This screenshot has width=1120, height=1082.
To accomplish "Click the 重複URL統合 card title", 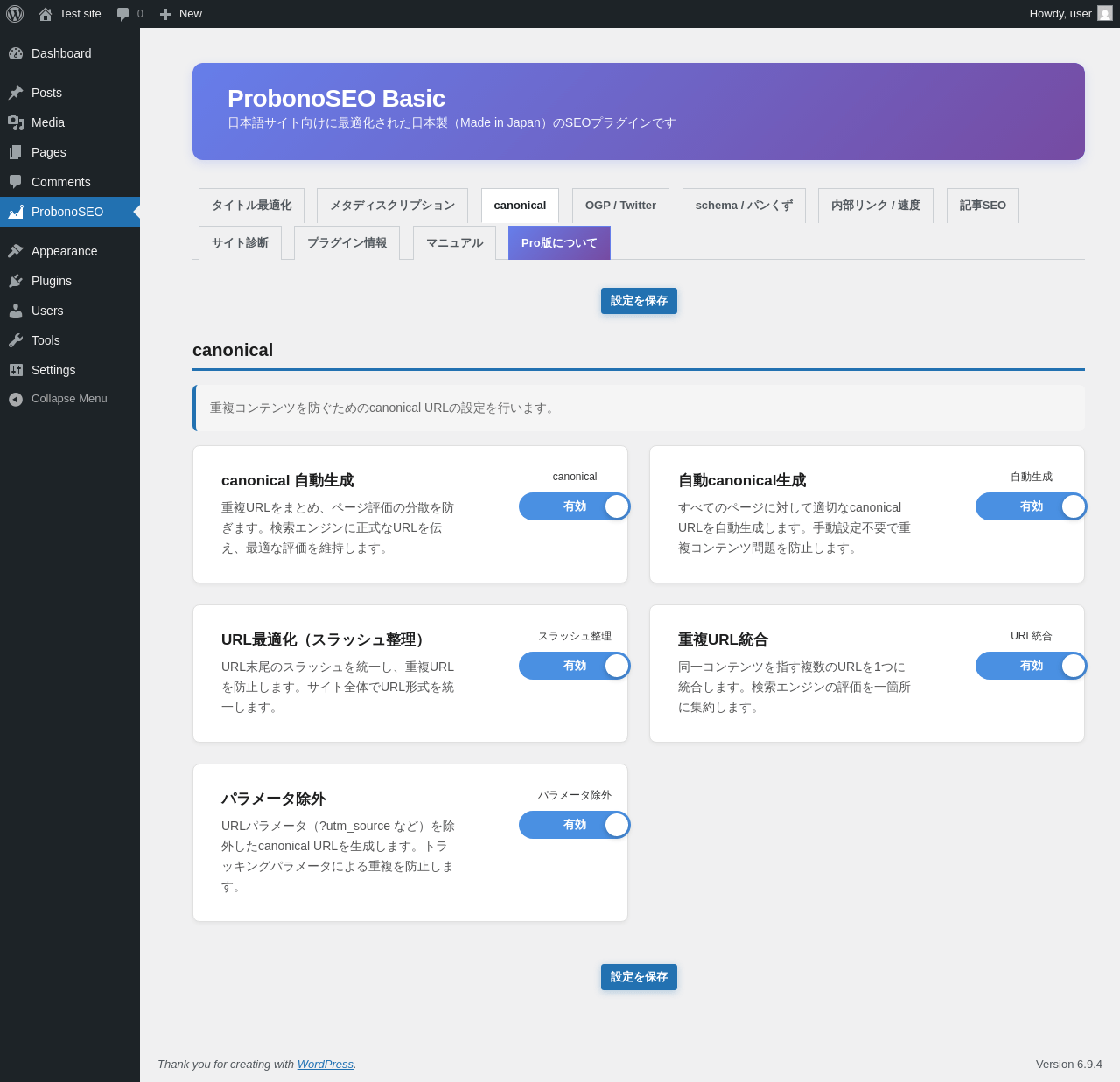I will [x=723, y=639].
